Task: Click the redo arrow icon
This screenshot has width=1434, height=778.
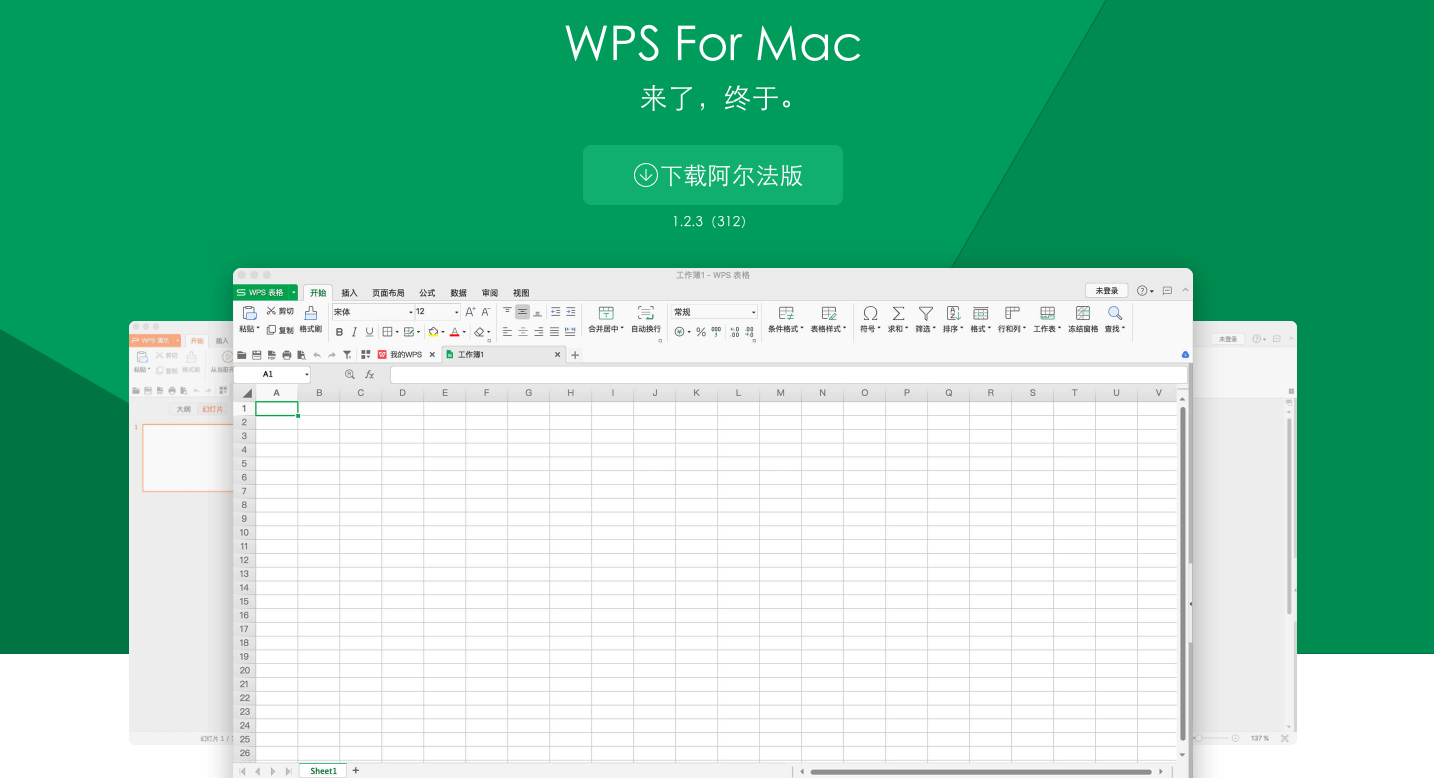Action: click(332, 355)
